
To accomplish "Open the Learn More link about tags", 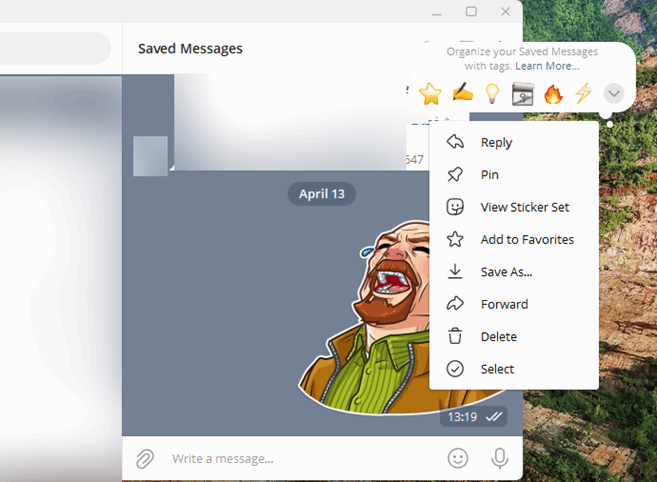I will (x=547, y=66).
